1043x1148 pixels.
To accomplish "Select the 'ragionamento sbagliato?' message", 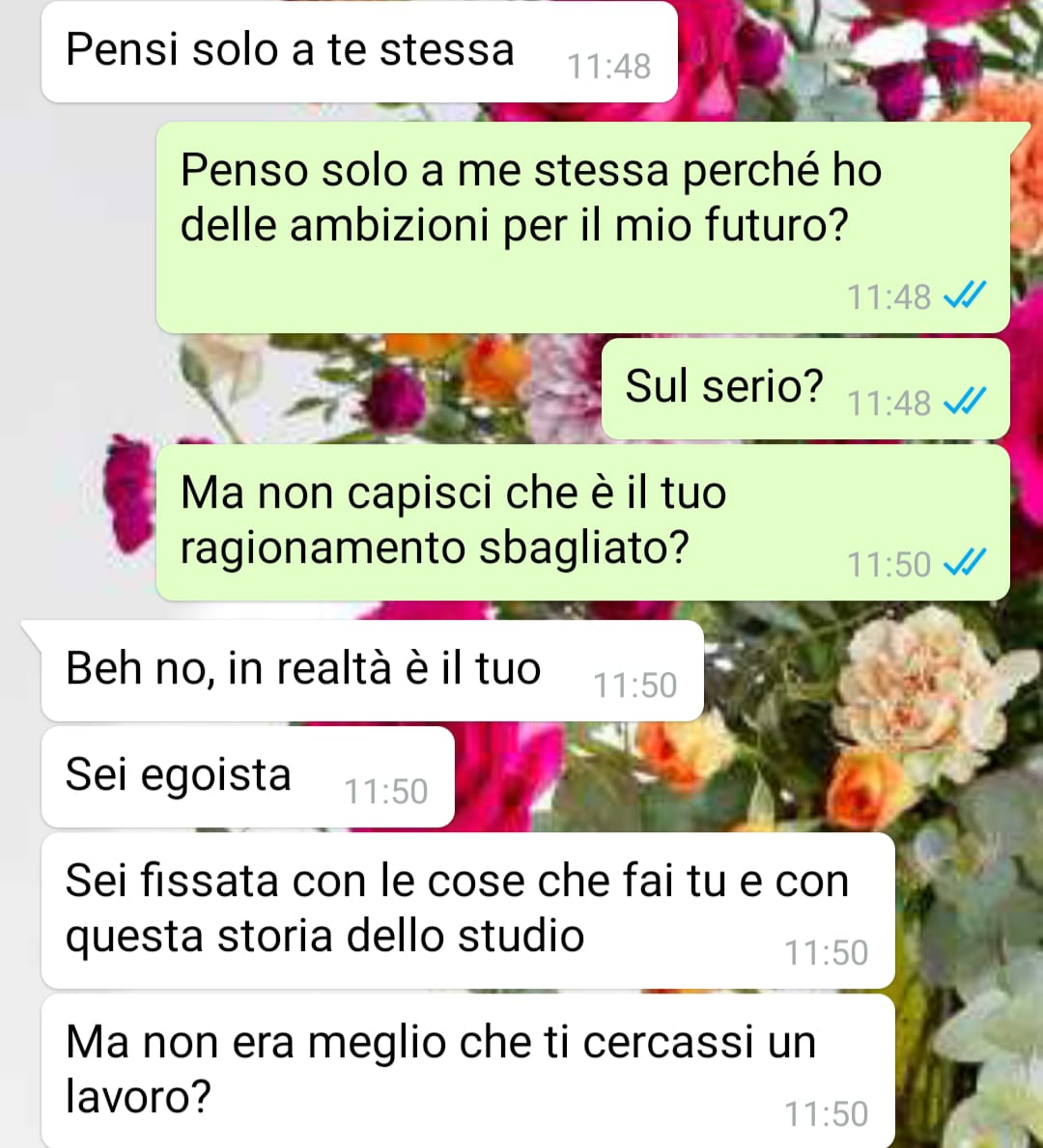I will tap(583, 522).
